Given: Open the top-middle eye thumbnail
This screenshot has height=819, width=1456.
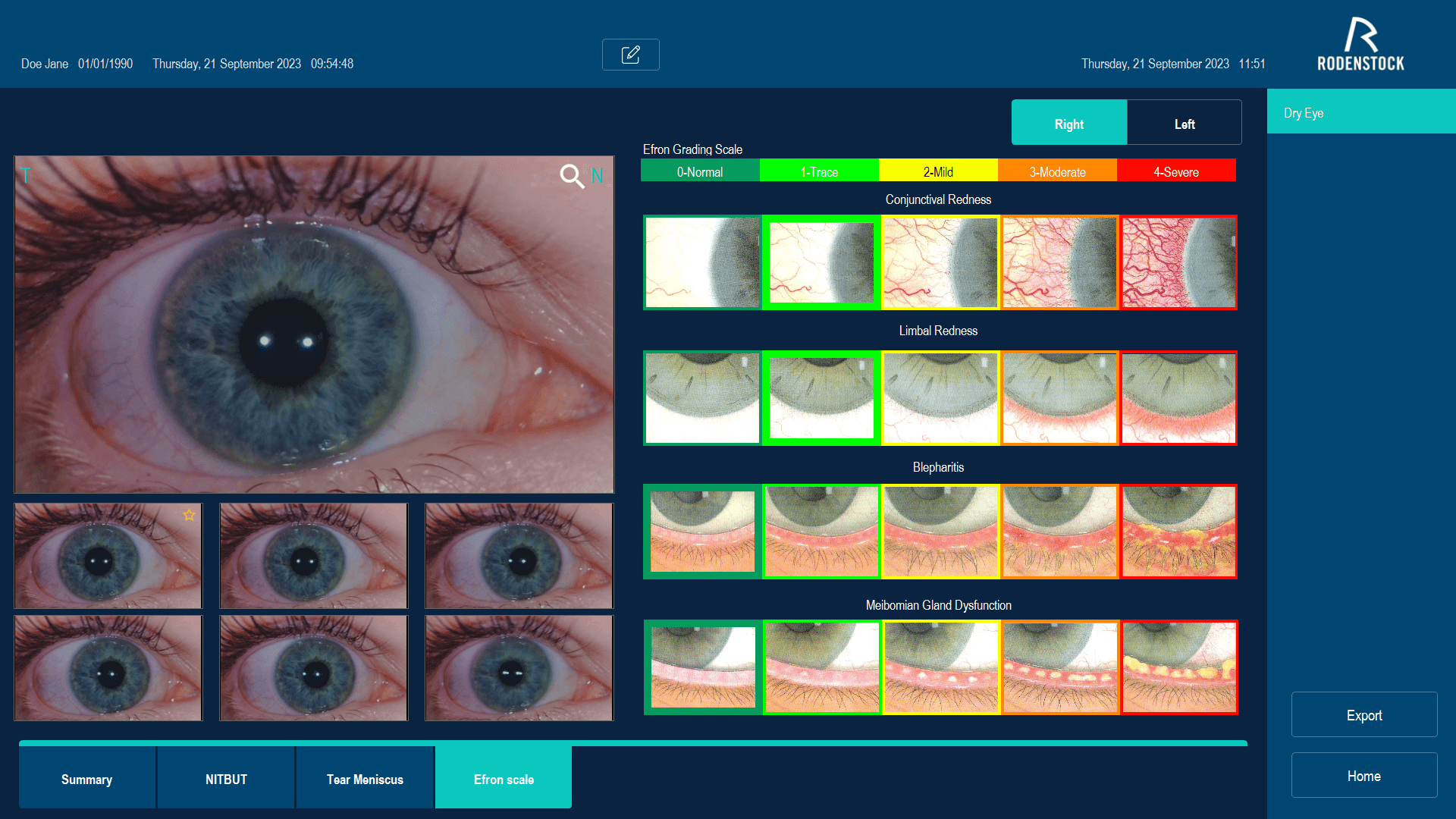Looking at the screenshot, I should click(314, 556).
